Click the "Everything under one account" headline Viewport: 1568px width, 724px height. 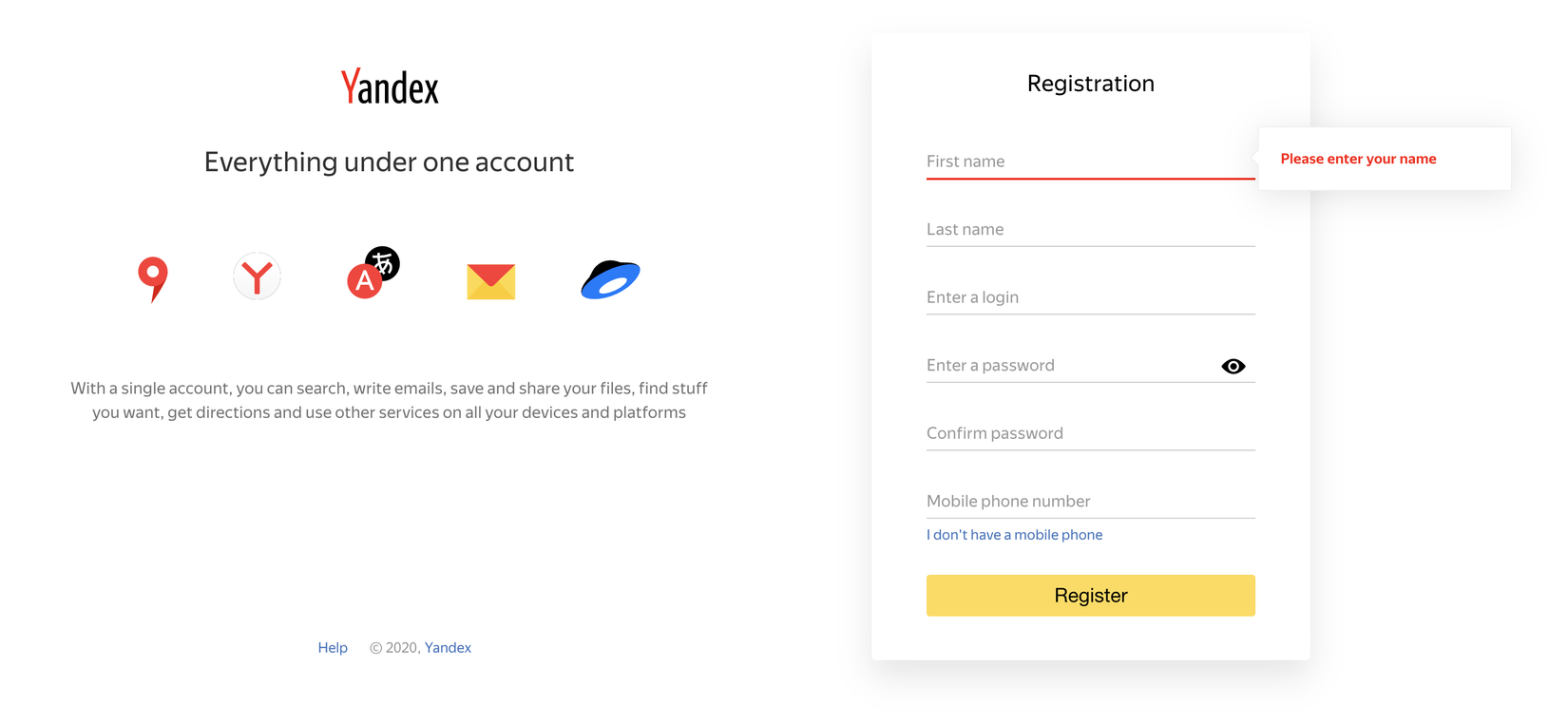click(389, 162)
